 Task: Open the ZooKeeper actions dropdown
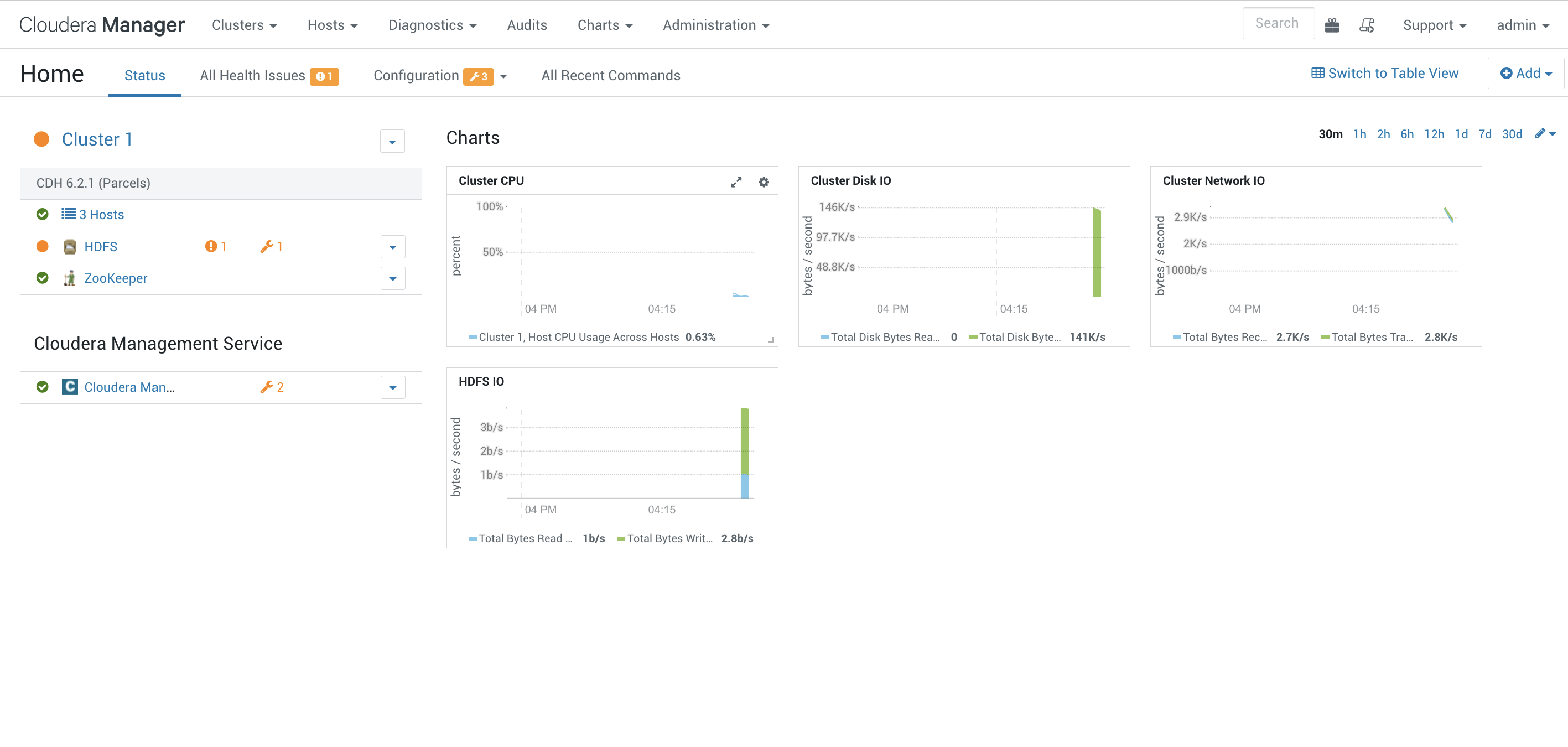pos(393,278)
